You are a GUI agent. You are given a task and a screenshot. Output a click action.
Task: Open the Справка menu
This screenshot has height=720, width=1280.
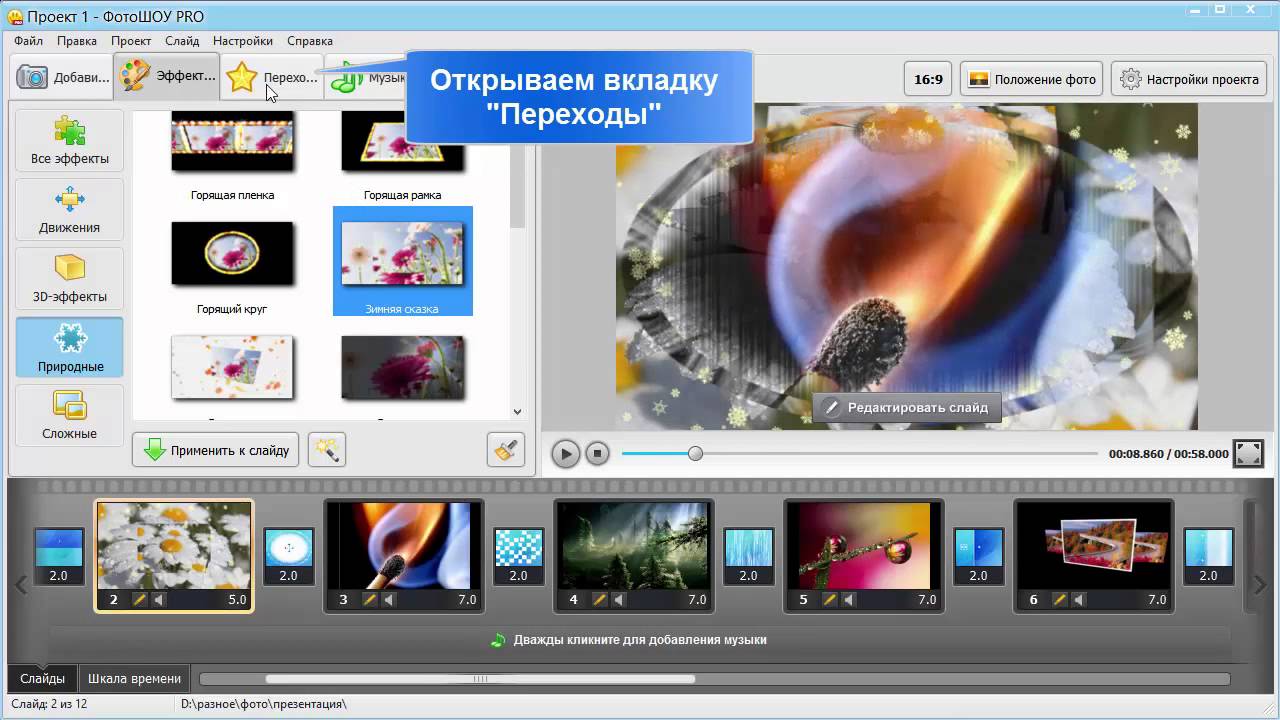(310, 41)
